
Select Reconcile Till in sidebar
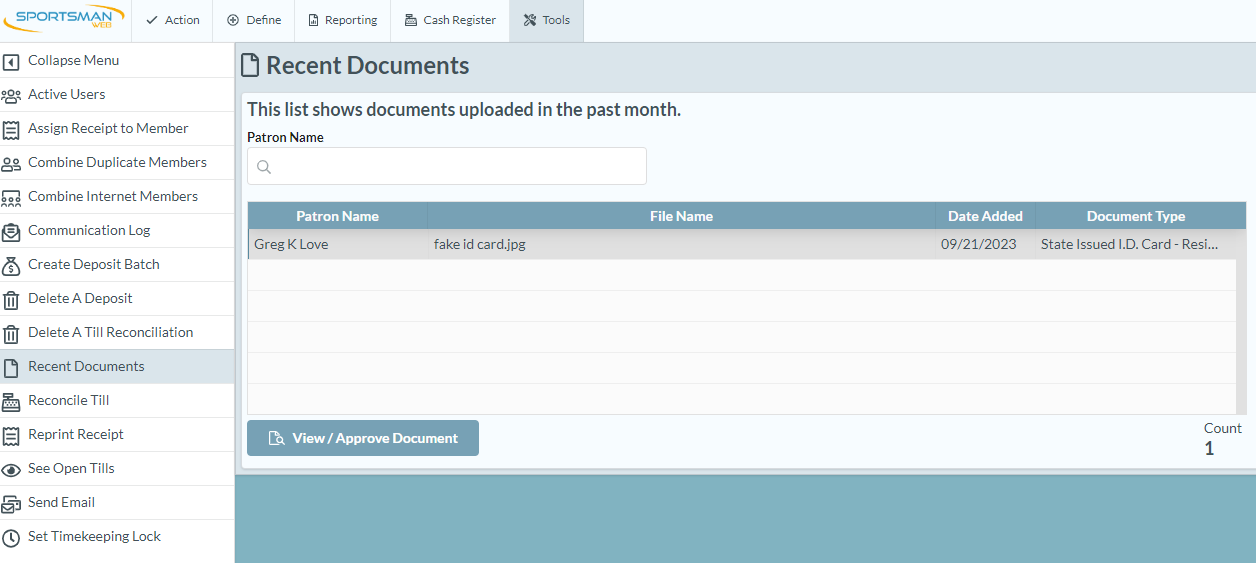tap(117, 401)
